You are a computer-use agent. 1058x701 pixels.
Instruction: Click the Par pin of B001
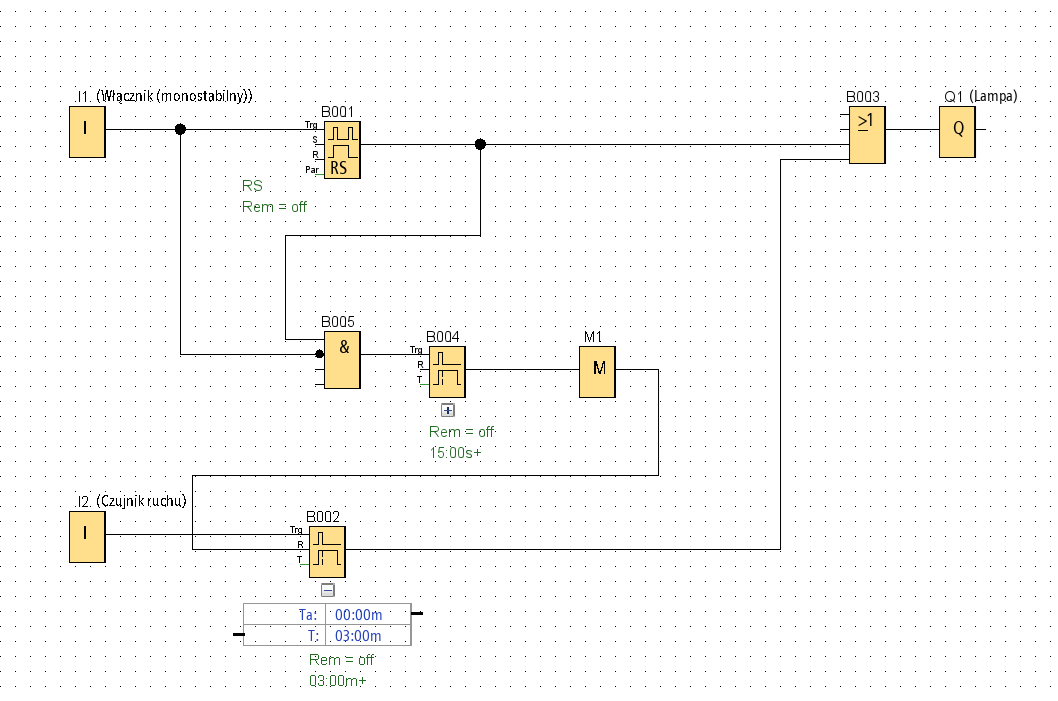(311, 170)
